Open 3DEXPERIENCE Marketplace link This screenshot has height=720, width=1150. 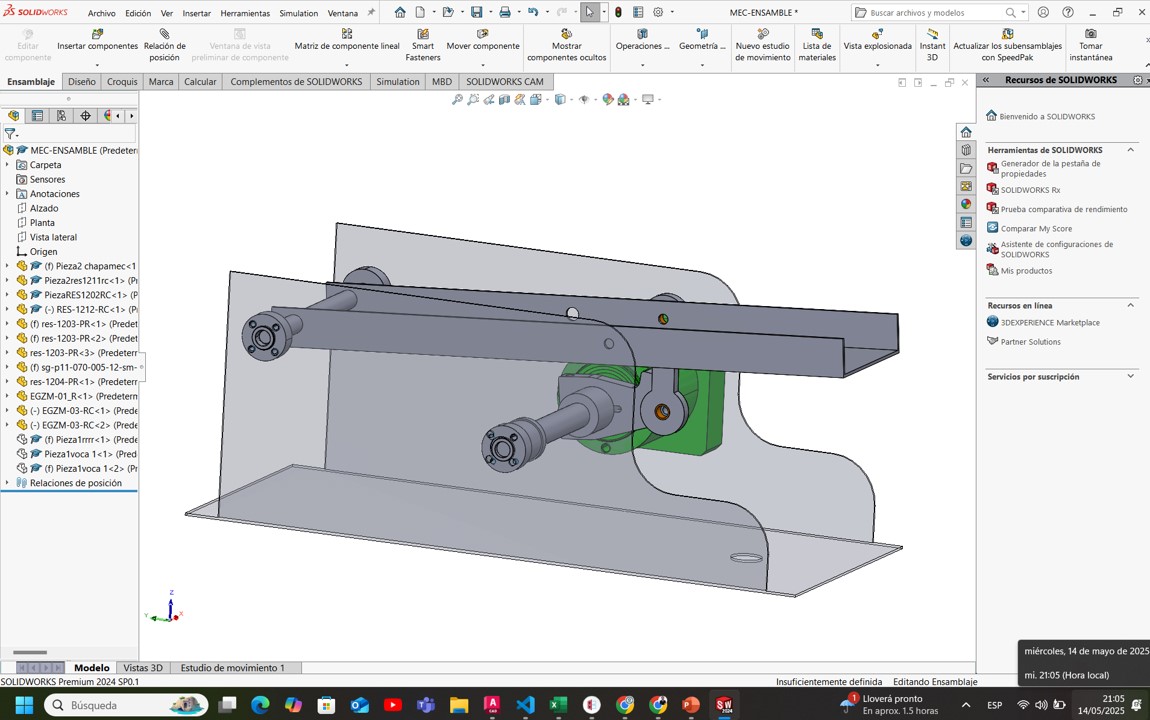(1050, 323)
